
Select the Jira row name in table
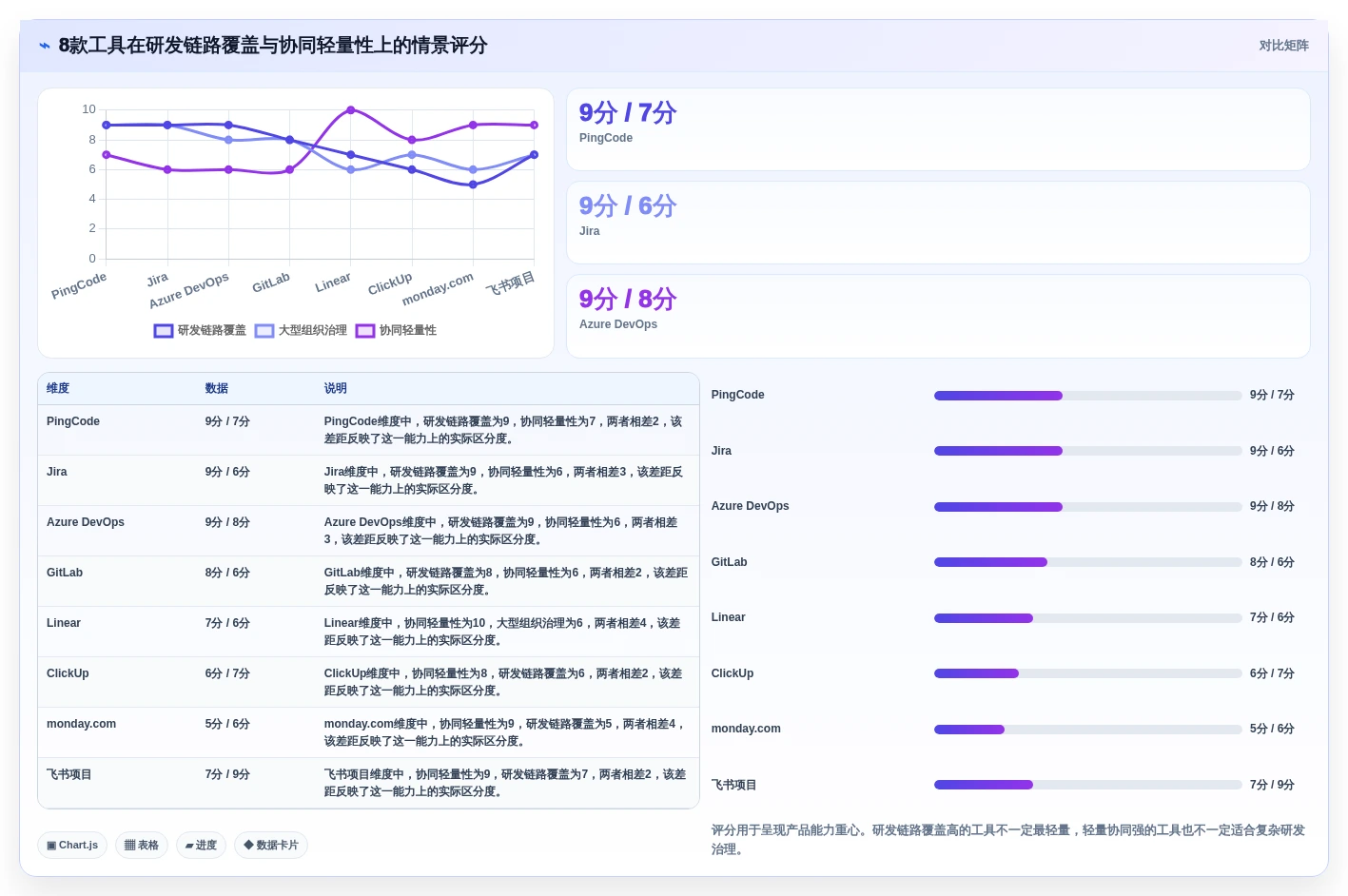(57, 472)
